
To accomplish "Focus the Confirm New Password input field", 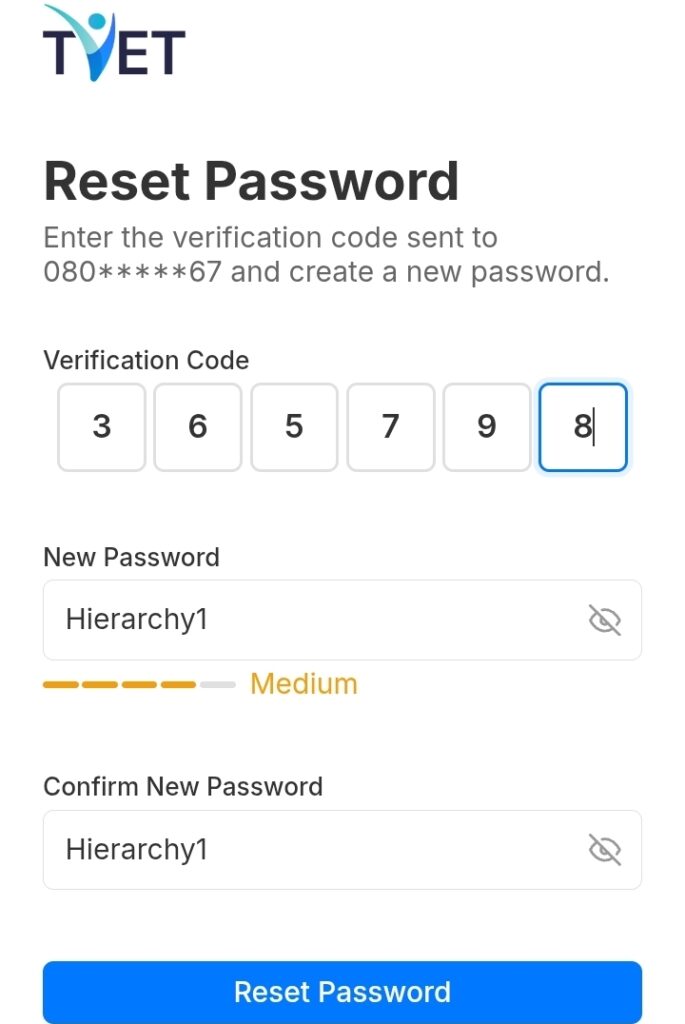I will (x=310, y=850).
